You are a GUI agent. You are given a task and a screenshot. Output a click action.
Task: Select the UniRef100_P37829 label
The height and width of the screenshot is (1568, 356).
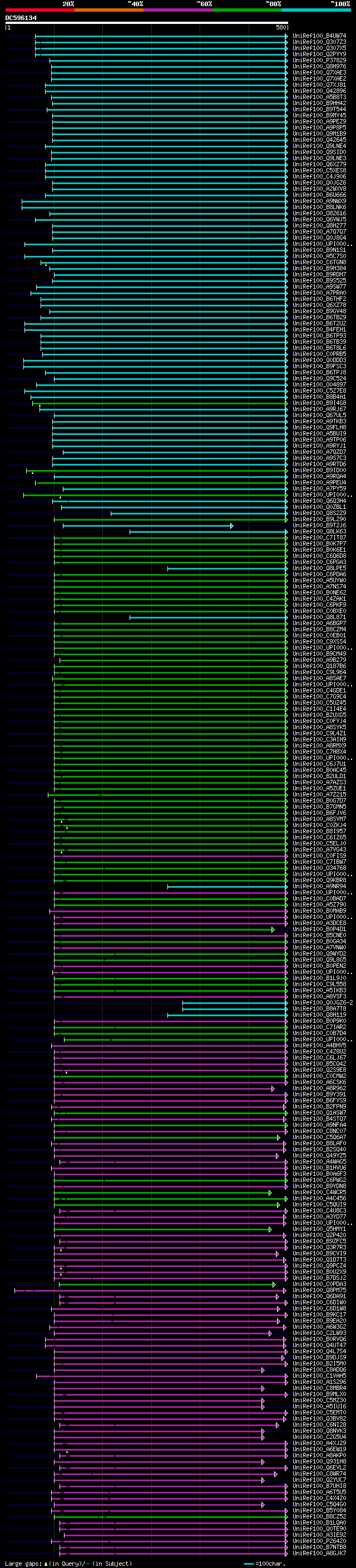point(319,60)
